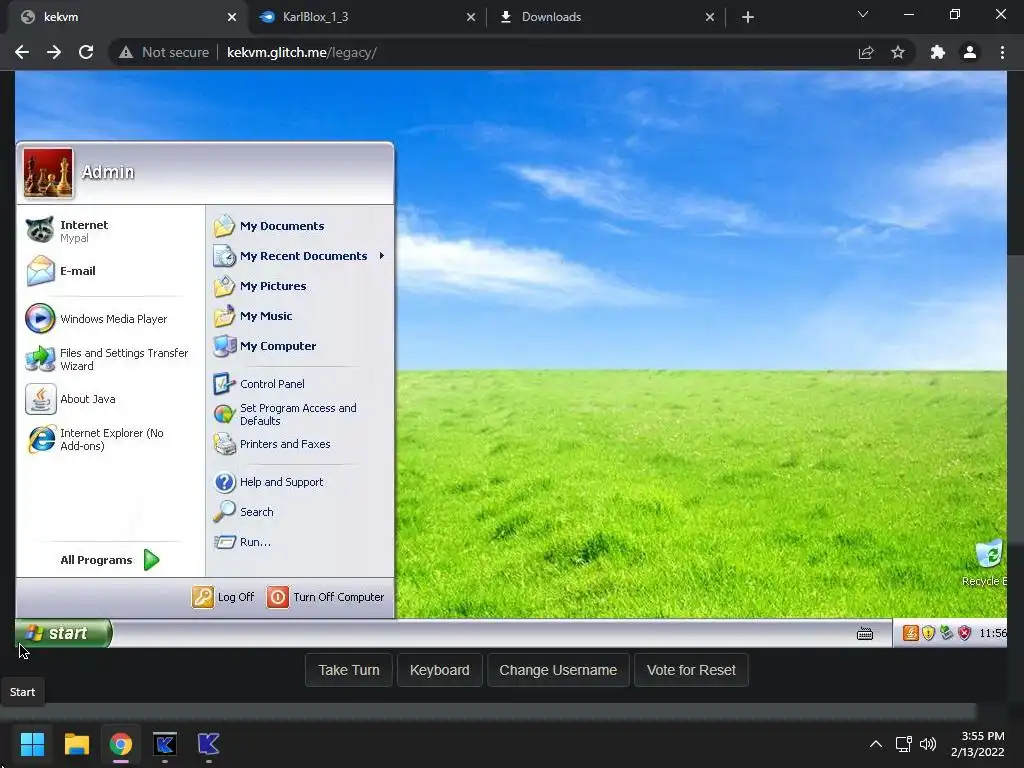
Task: Bookmark this page with star icon
Action: (898, 52)
